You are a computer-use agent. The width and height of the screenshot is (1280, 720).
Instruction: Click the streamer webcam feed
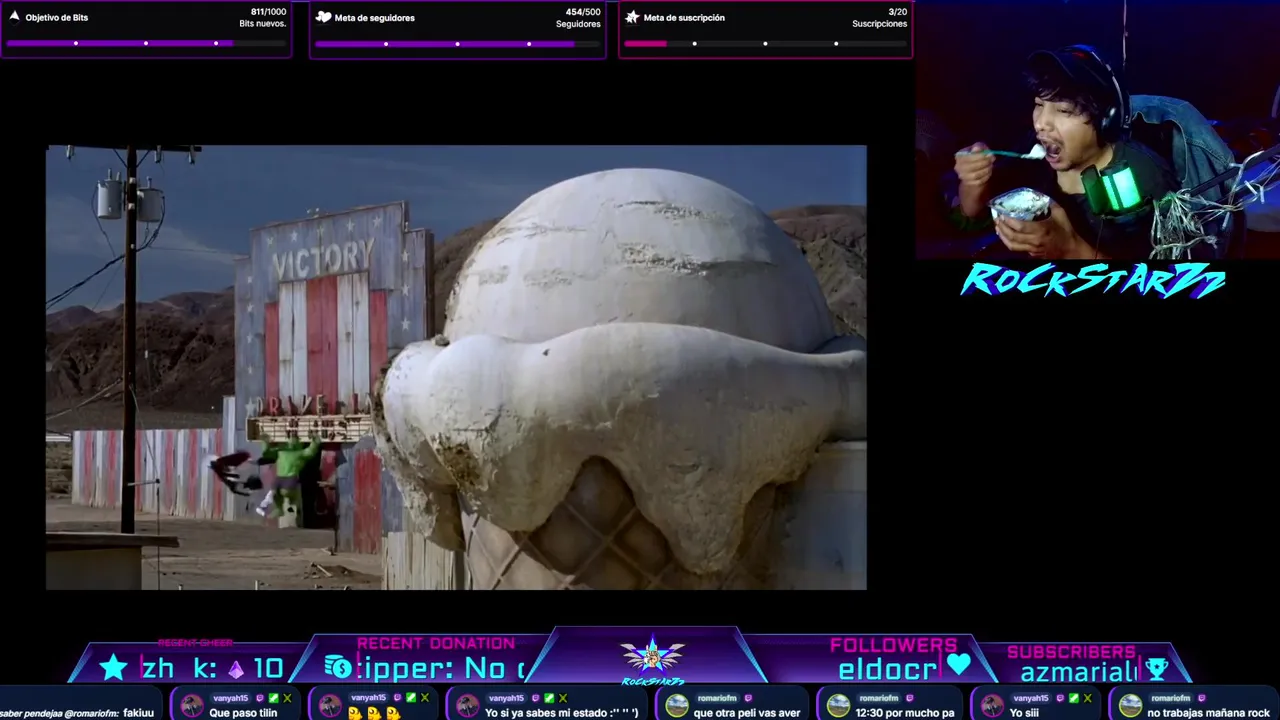click(1098, 130)
